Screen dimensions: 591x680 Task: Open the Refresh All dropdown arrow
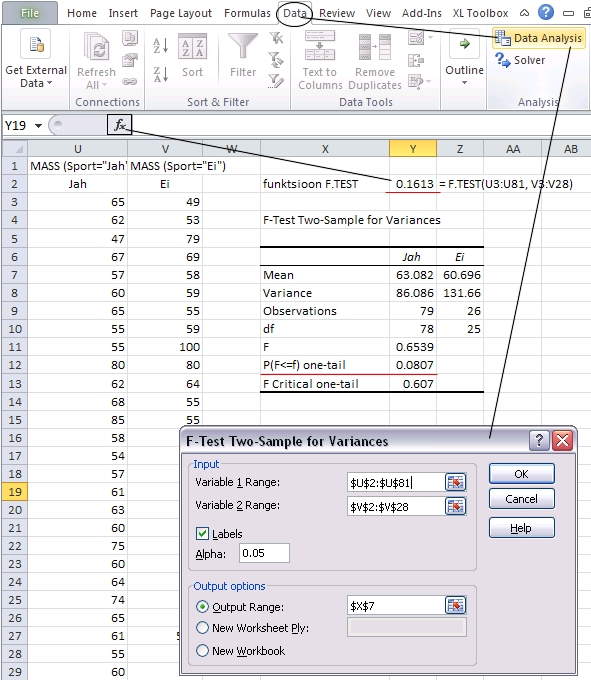[104, 84]
